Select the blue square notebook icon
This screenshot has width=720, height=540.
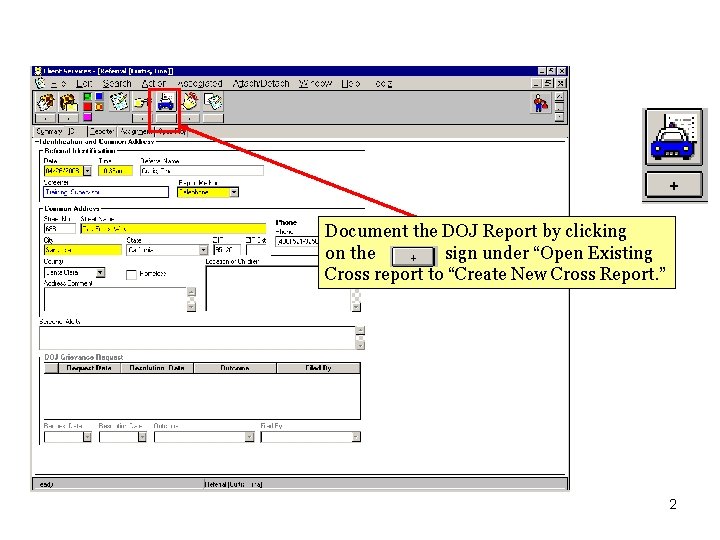(99, 96)
